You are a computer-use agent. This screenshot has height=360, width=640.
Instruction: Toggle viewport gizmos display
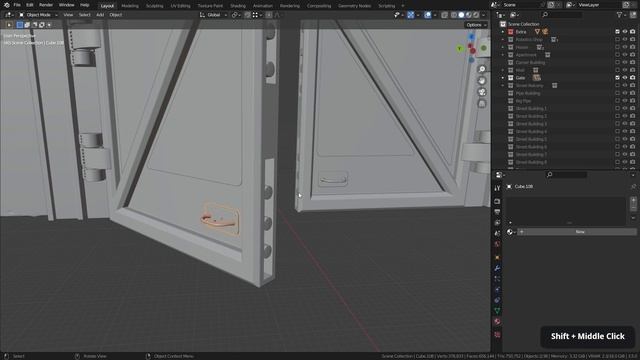point(411,15)
